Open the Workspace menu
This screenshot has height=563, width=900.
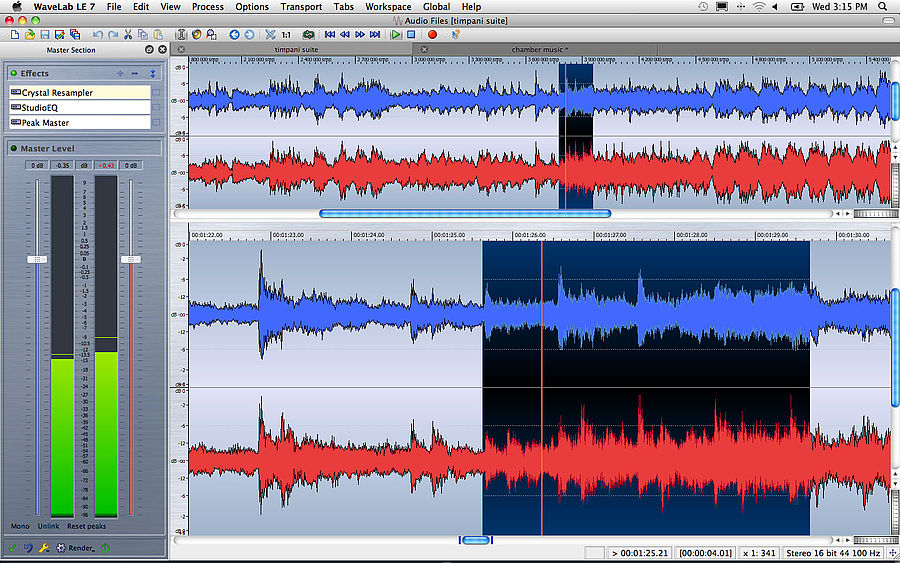pyautogui.click(x=388, y=6)
